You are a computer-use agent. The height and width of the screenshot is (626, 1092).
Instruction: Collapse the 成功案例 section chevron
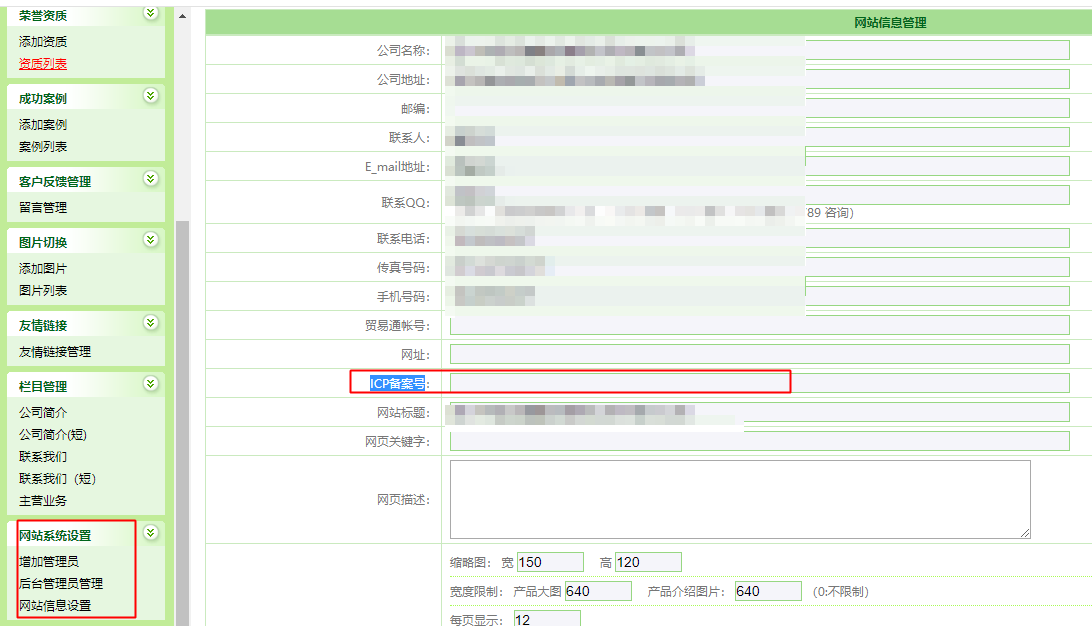(x=151, y=96)
